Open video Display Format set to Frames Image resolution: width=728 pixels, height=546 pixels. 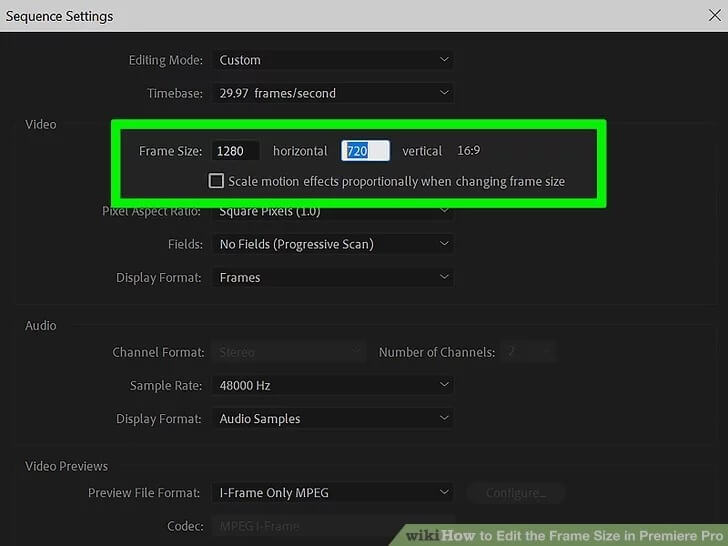pos(333,278)
